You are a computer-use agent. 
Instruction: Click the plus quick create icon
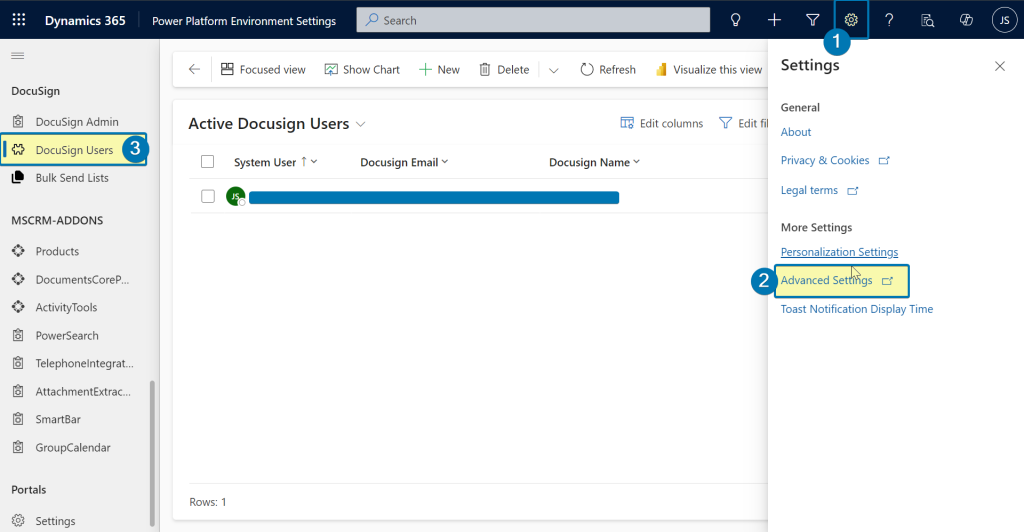(774, 20)
